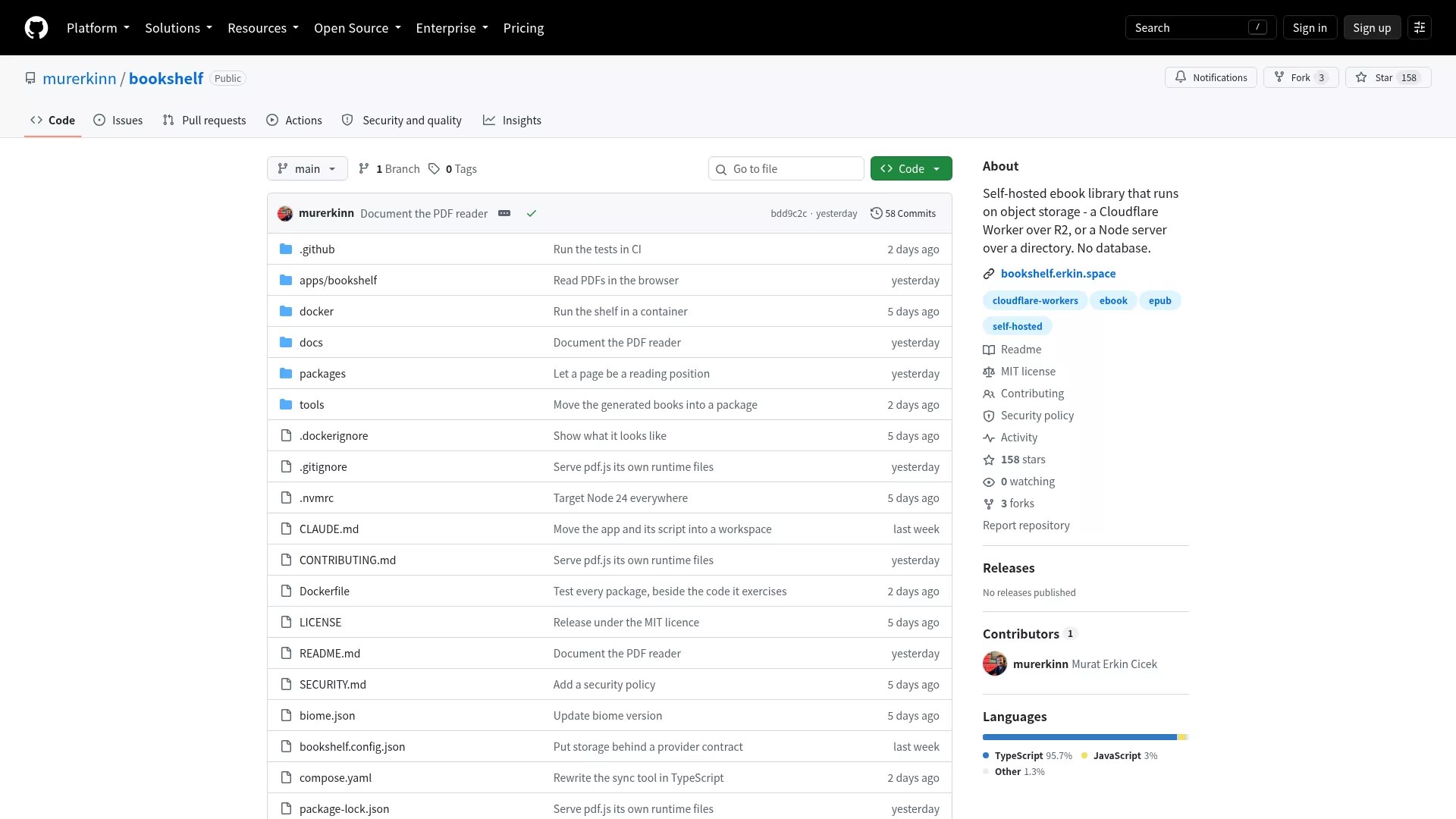Expand the Open Source menu

tap(357, 28)
